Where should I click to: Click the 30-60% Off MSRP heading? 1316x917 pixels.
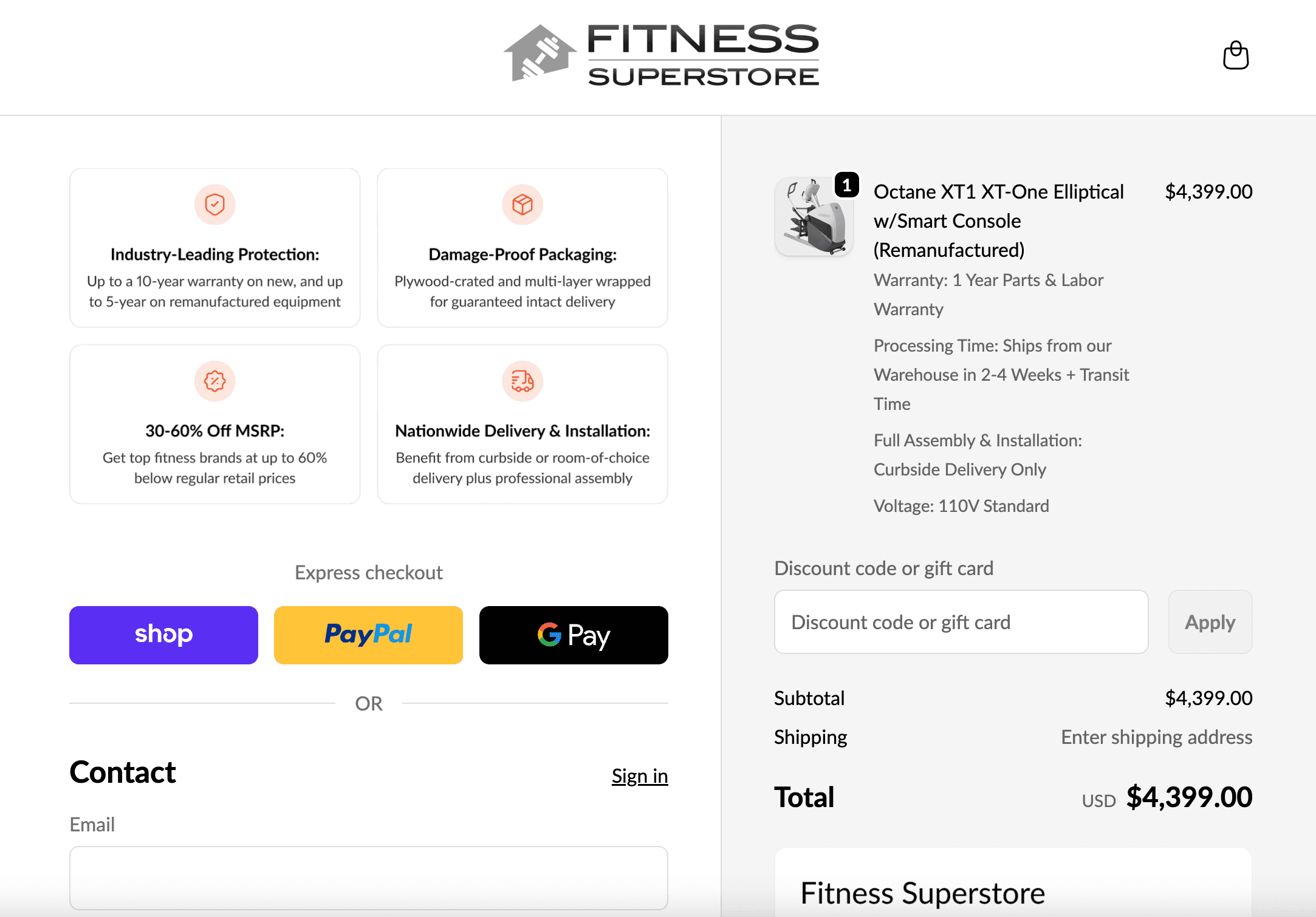point(214,431)
